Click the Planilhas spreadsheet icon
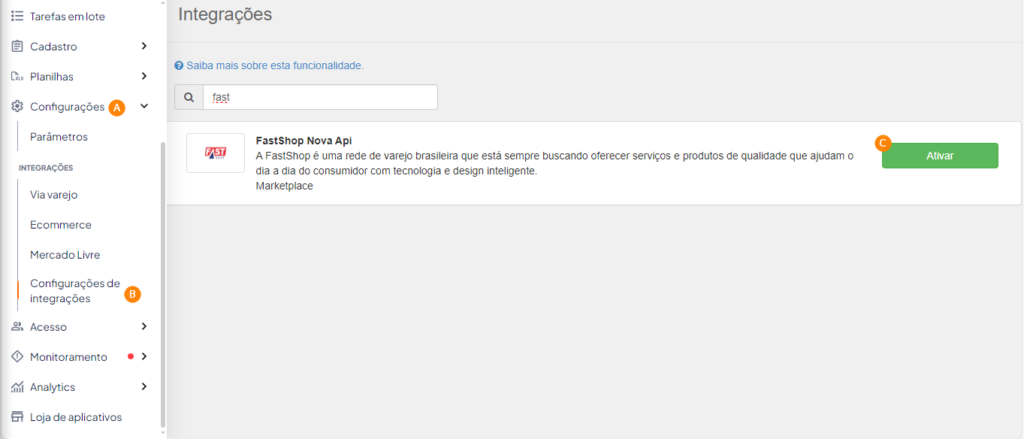This screenshot has height=439, width=1024. click(x=18, y=76)
